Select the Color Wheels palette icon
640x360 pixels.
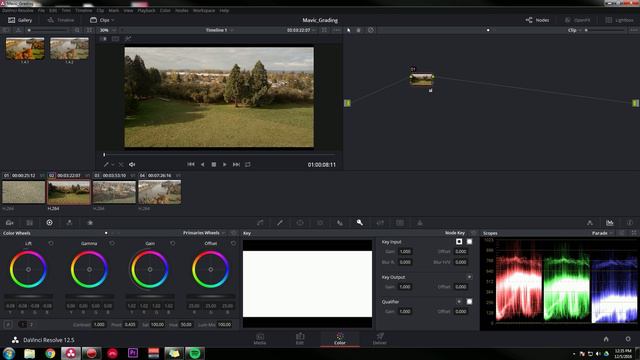coord(49,223)
